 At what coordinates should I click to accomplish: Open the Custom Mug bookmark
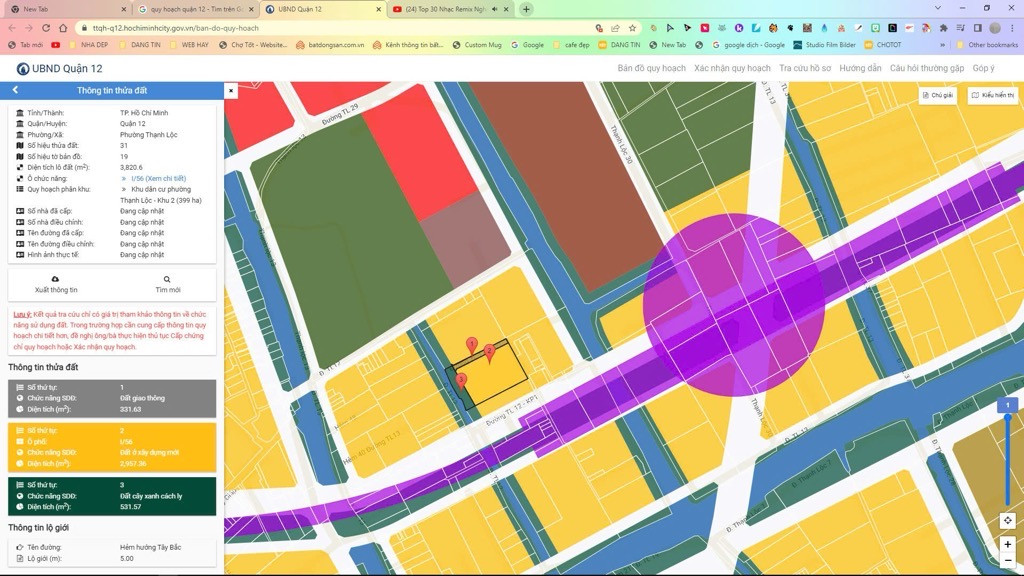pyautogui.click(x=477, y=45)
